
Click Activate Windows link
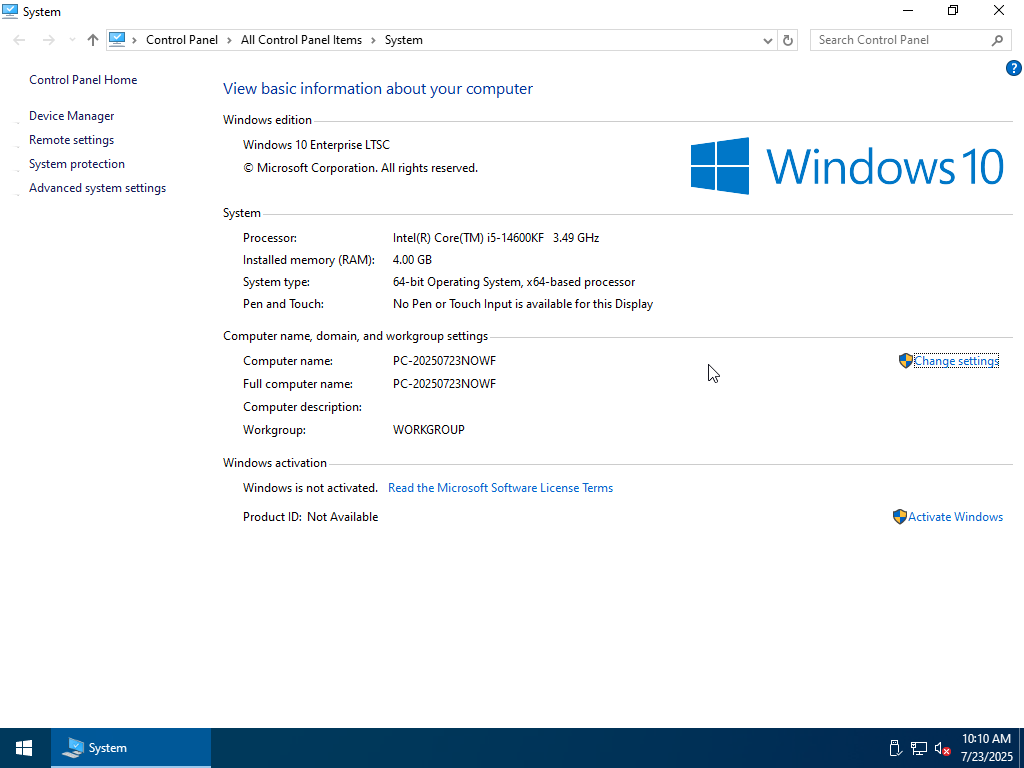click(x=955, y=517)
